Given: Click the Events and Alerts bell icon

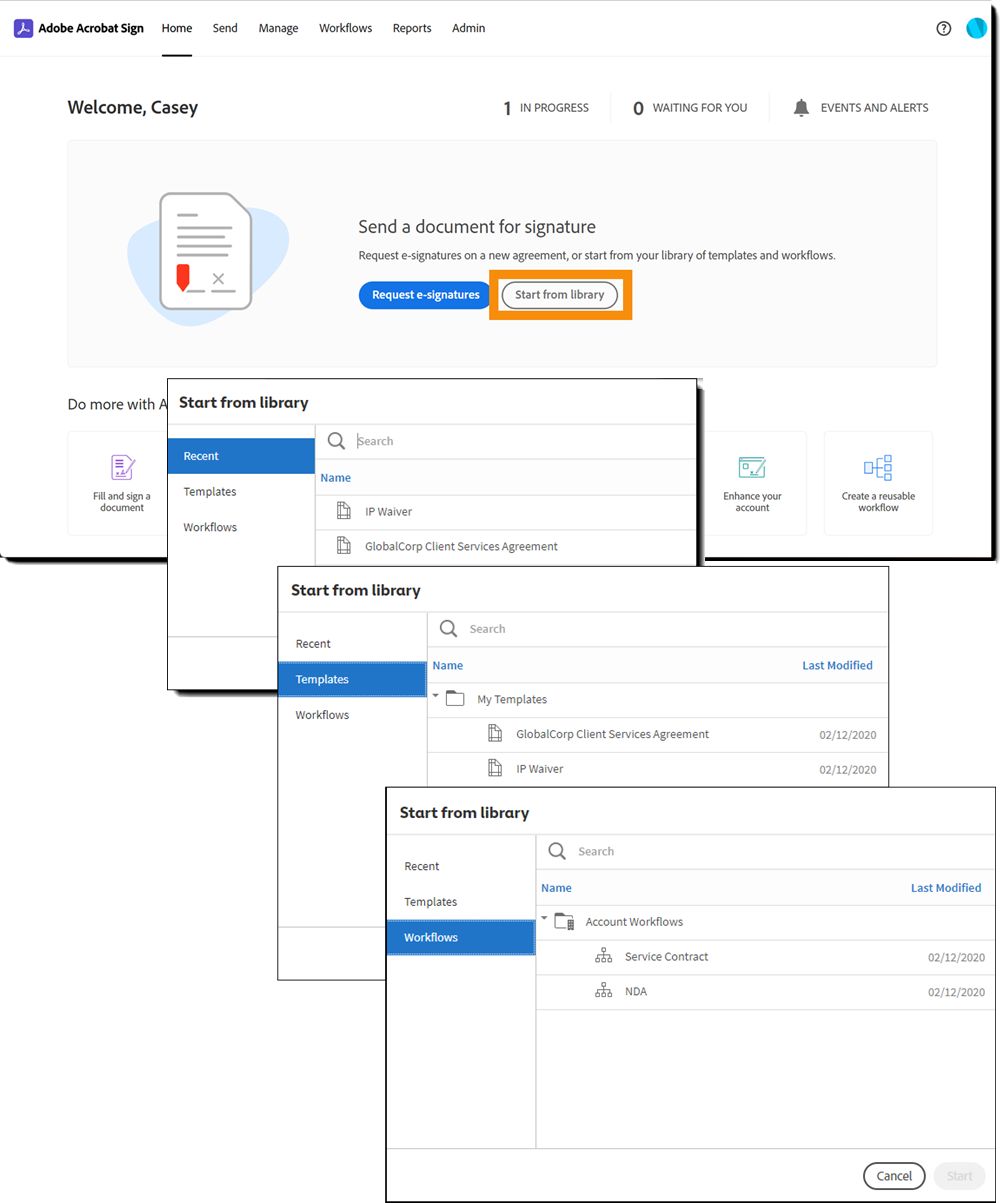Looking at the screenshot, I should click(x=801, y=108).
